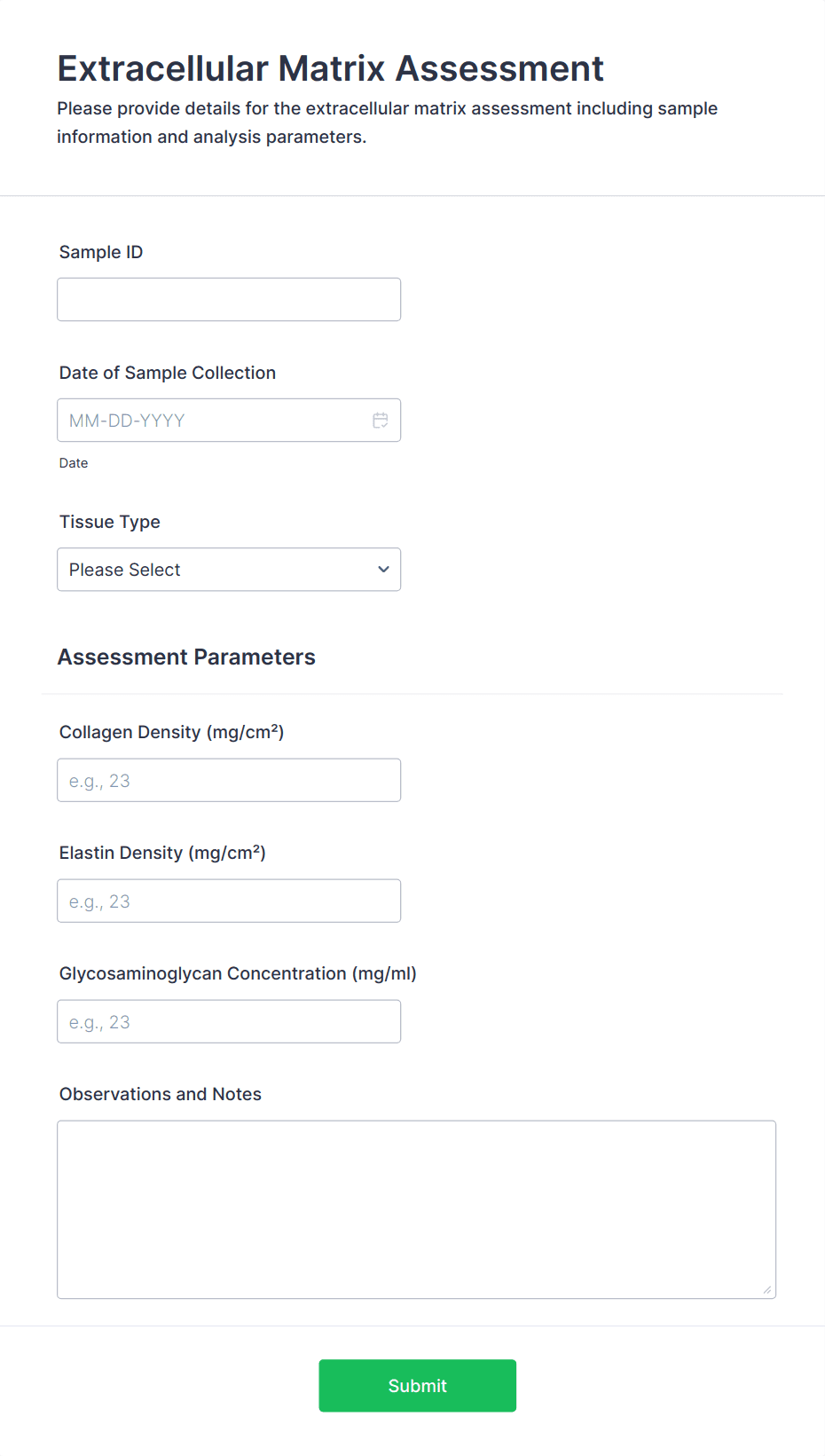
Task: Open the date picker calendar icon
Action: 381,420
